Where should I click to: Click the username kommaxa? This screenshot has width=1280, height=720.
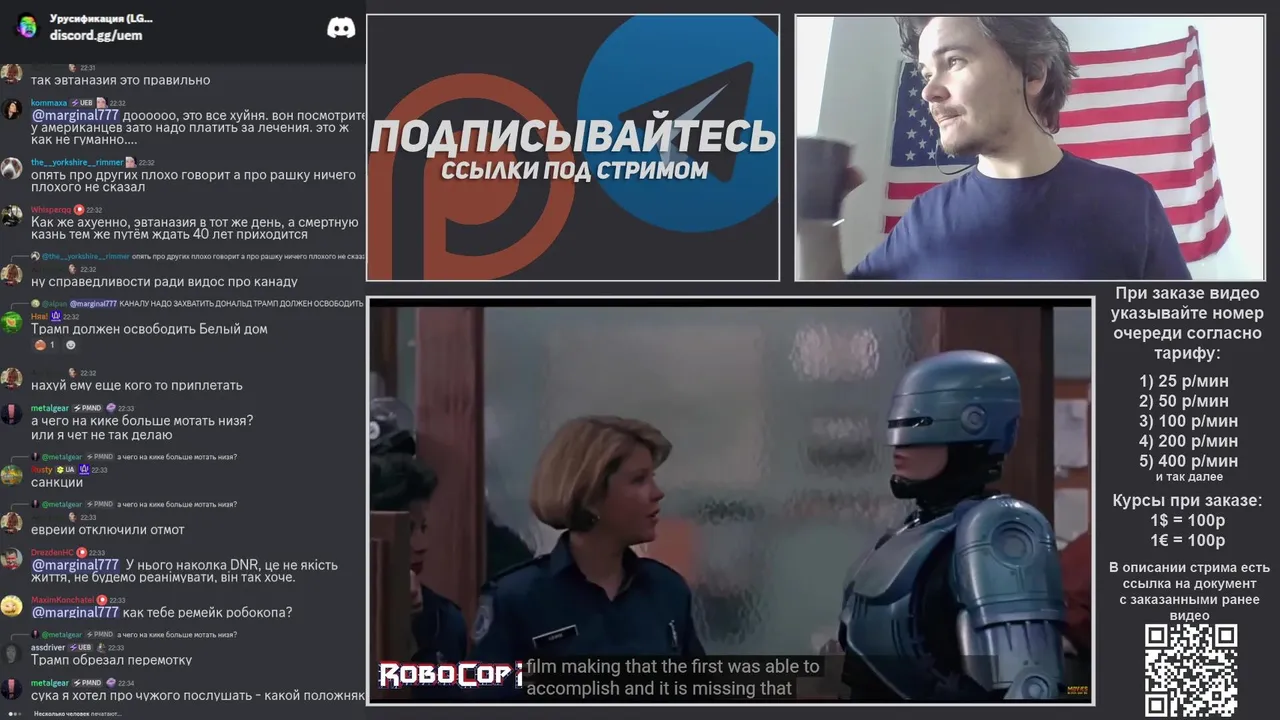pos(49,103)
